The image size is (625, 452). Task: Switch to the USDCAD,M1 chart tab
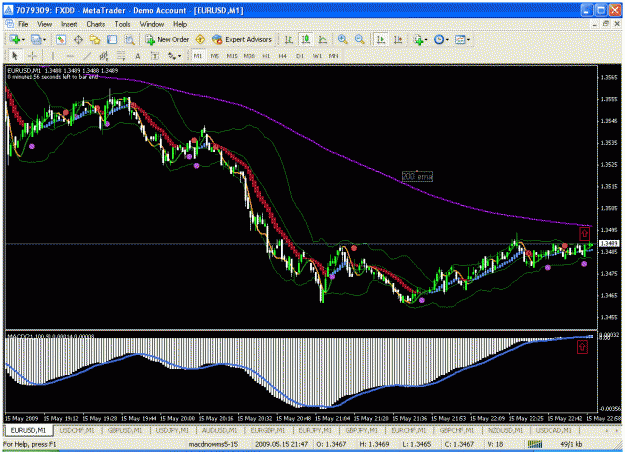553,430
